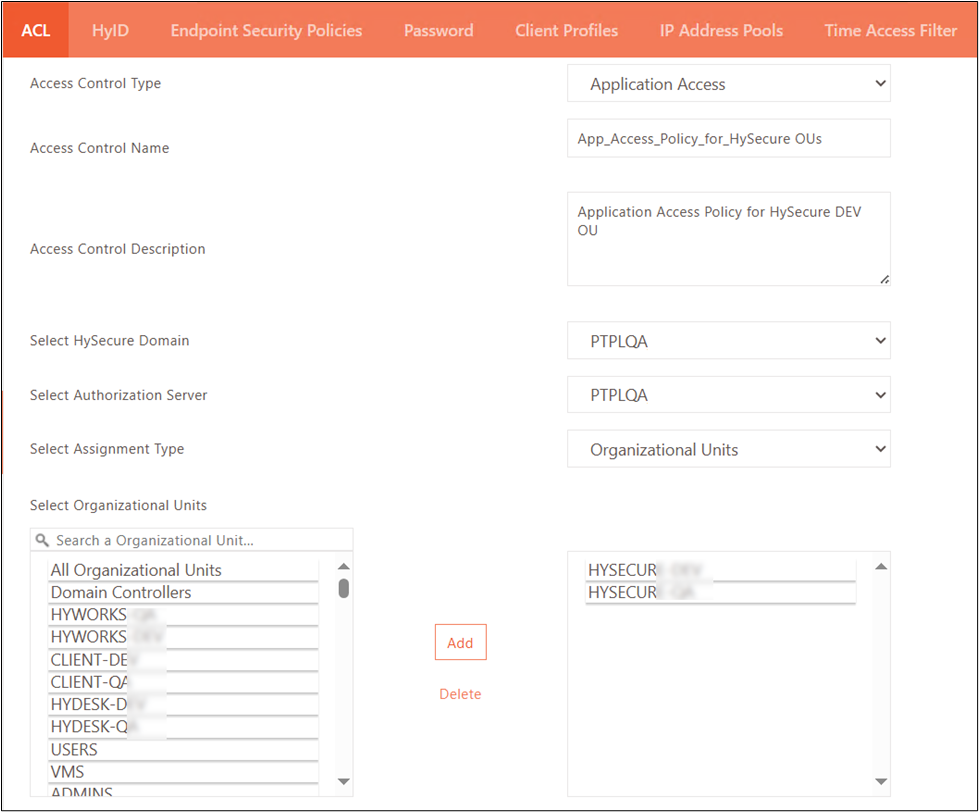Open the Client Profiles tab
The width and height of the screenshot is (979, 812).
(566, 30)
